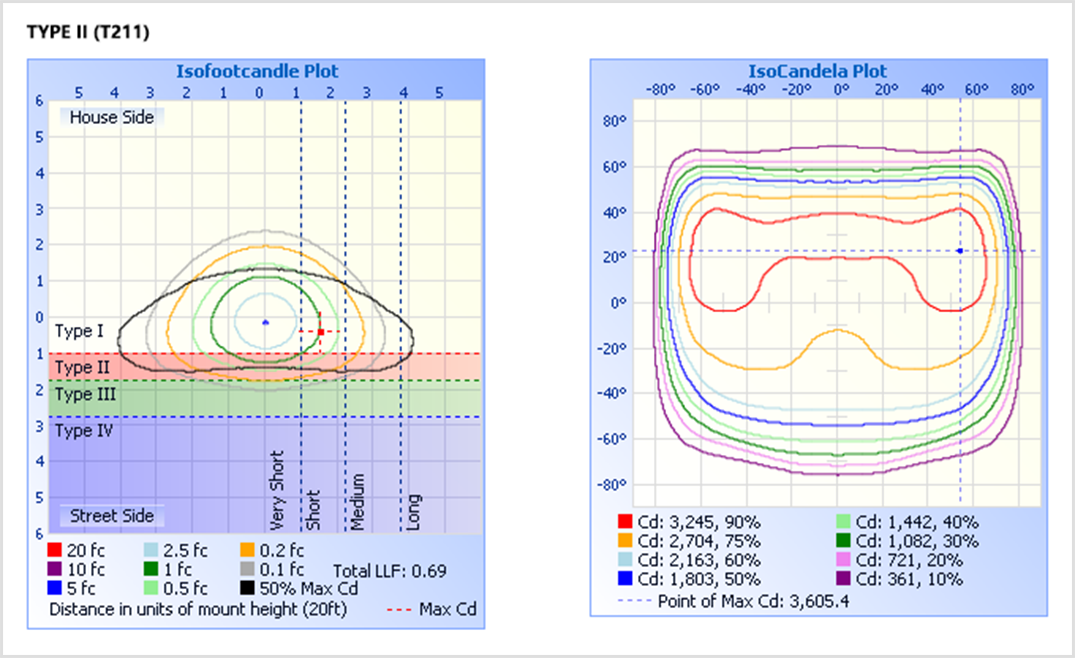This screenshot has height=658, width=1075.
Task: Click the Very Short distance label
Action: [x=278, y=490]
